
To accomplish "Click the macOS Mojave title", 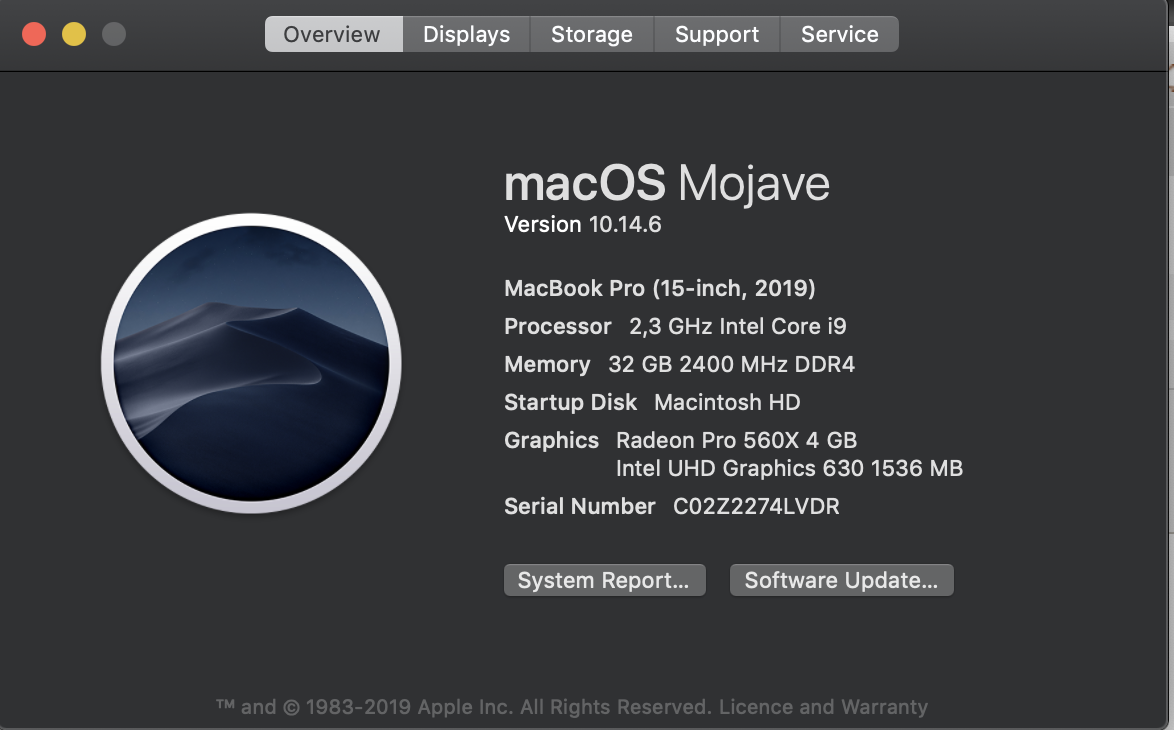I will pos(667,183).
